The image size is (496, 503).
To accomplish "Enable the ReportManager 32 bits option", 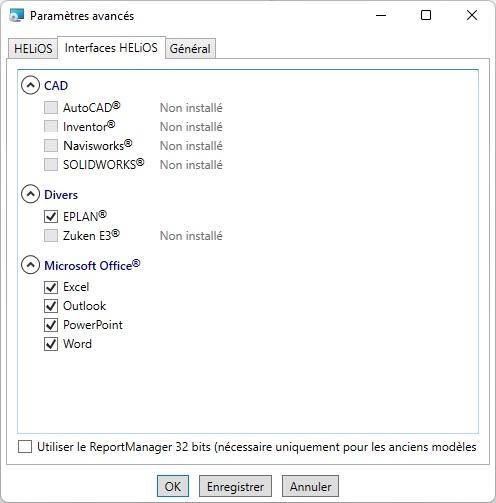I will click(x=25, y=447).
